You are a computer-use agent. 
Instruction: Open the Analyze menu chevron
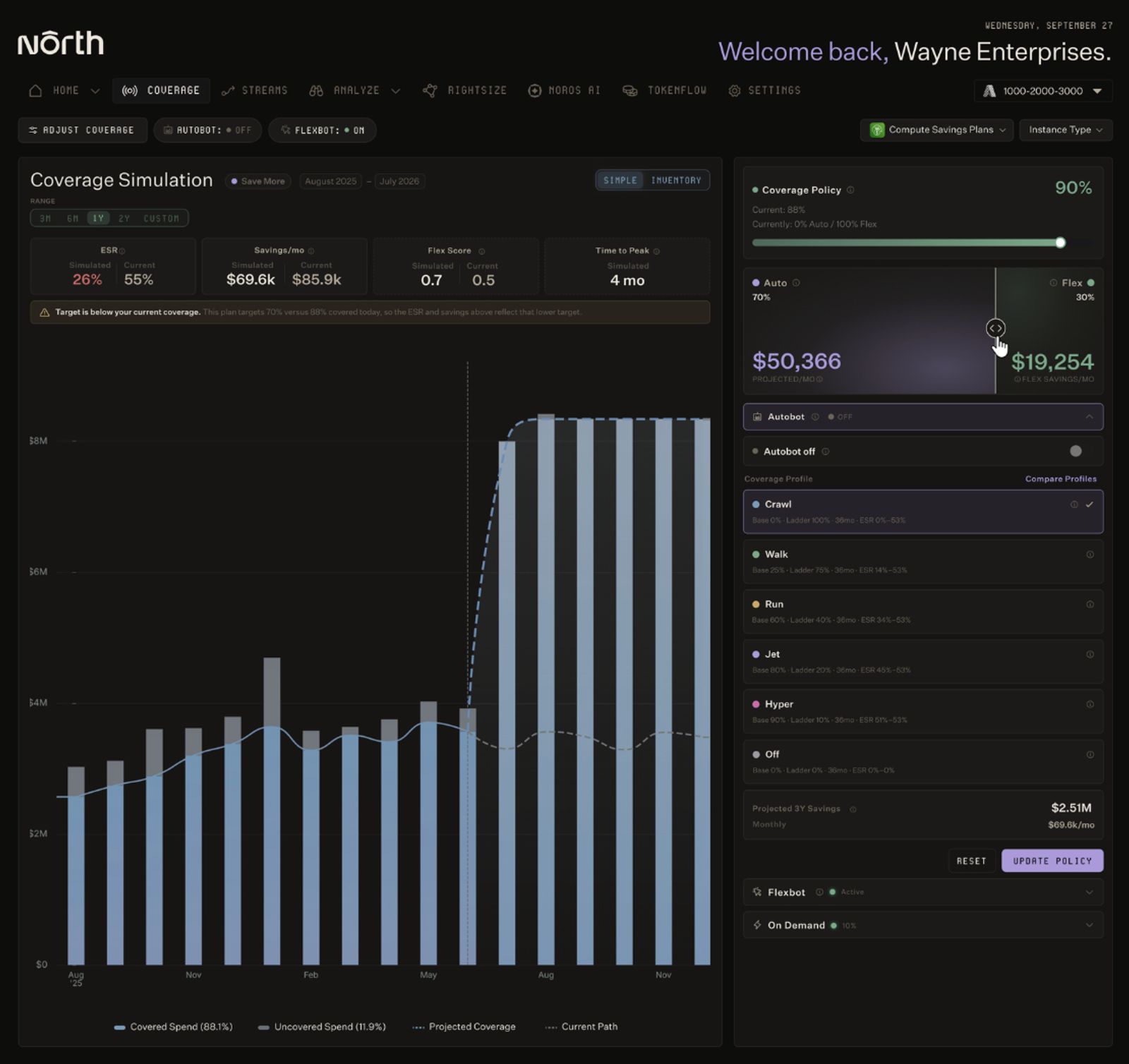coord(396,91)
